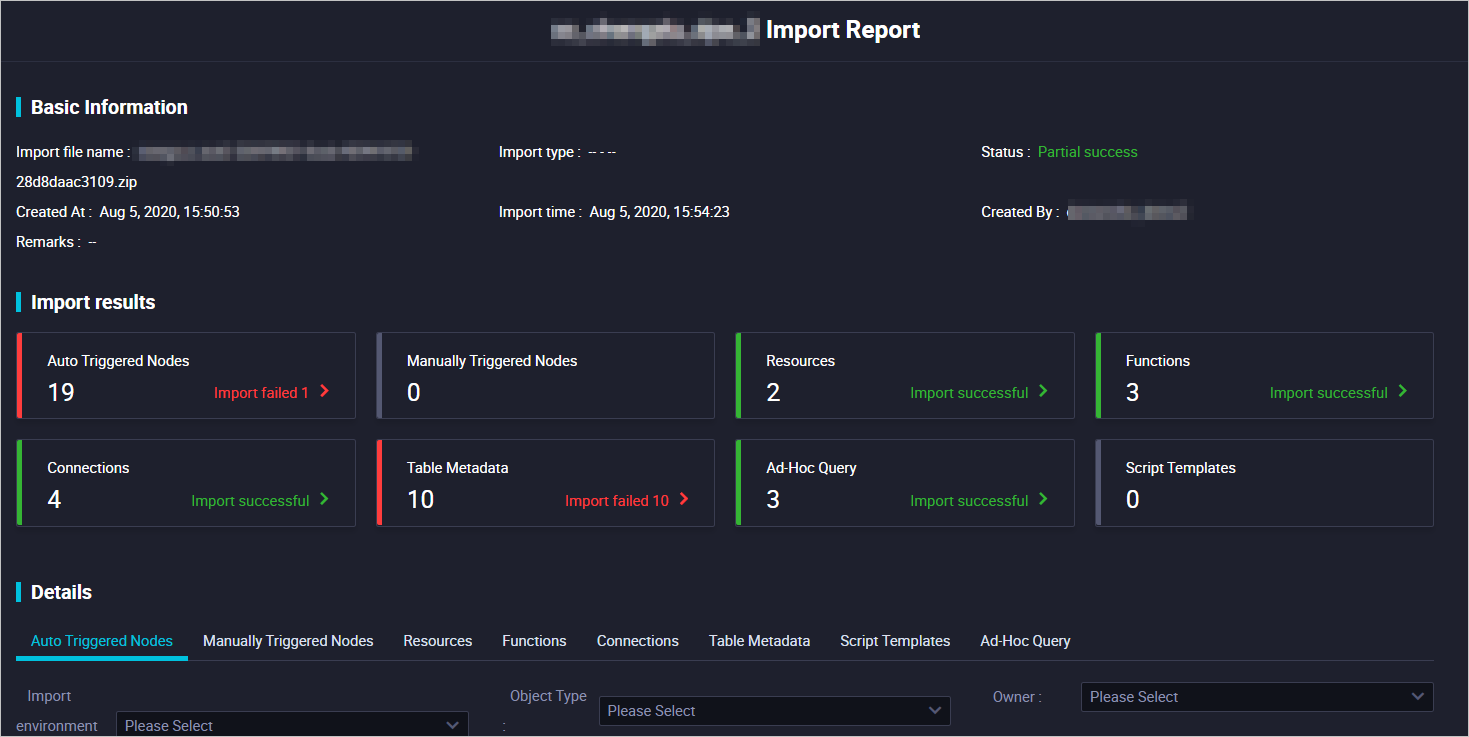Click the Manually Triggered Nodes card title

492,361
